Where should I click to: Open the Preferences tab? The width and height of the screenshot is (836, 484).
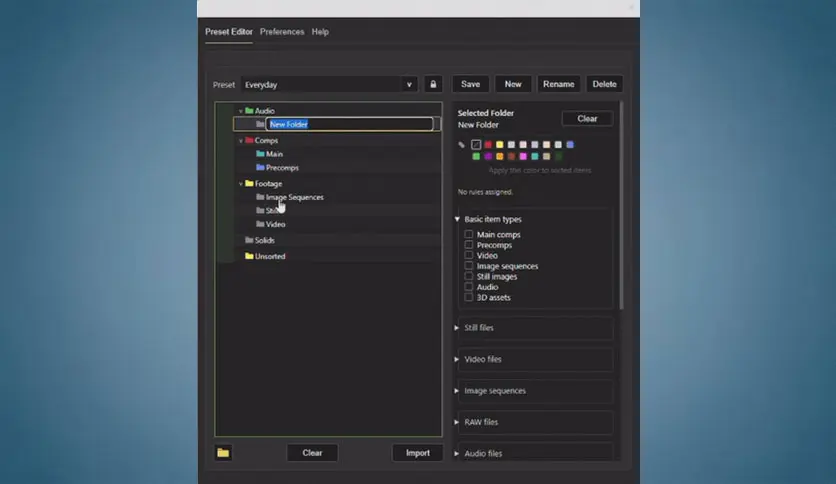point(282,32)
